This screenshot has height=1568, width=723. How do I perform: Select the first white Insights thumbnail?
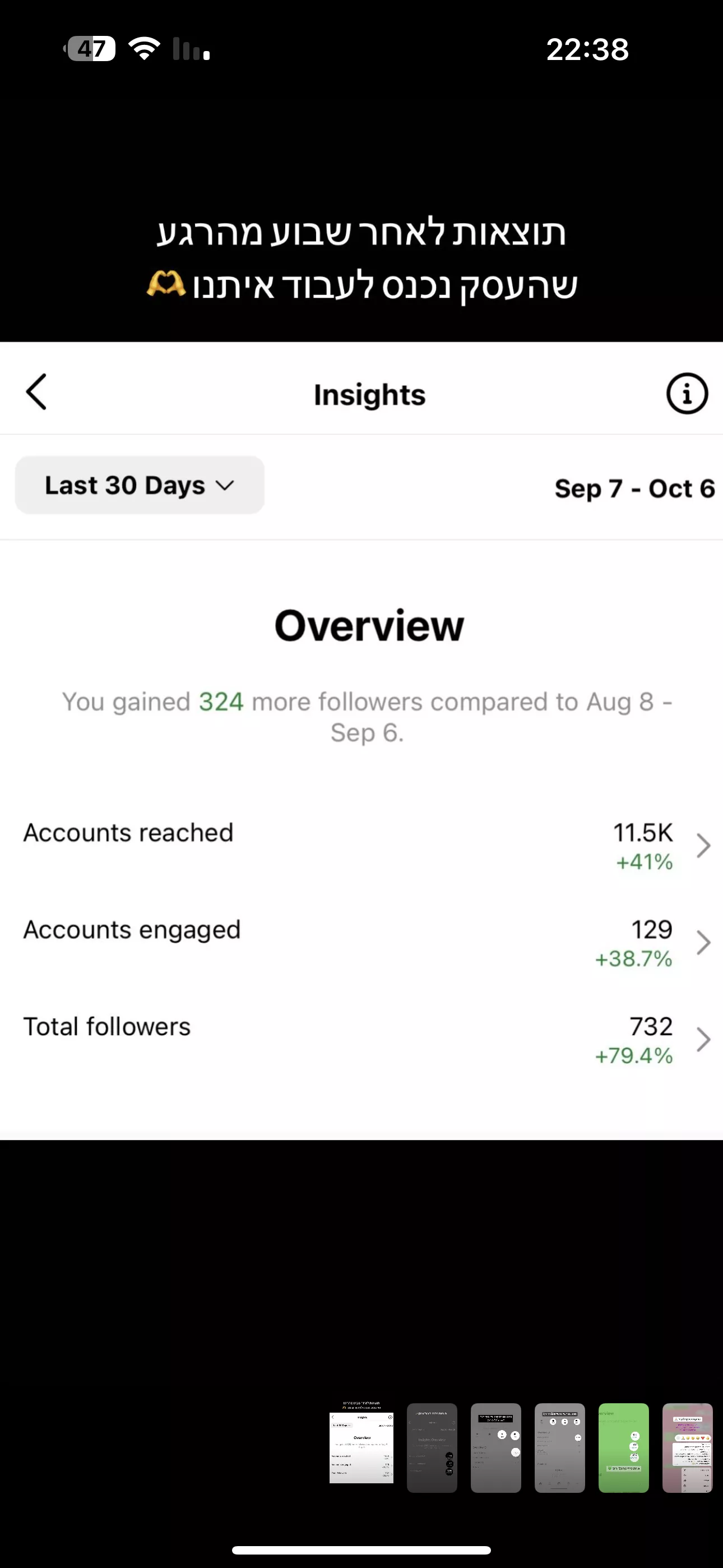[x=361, y=1447]
